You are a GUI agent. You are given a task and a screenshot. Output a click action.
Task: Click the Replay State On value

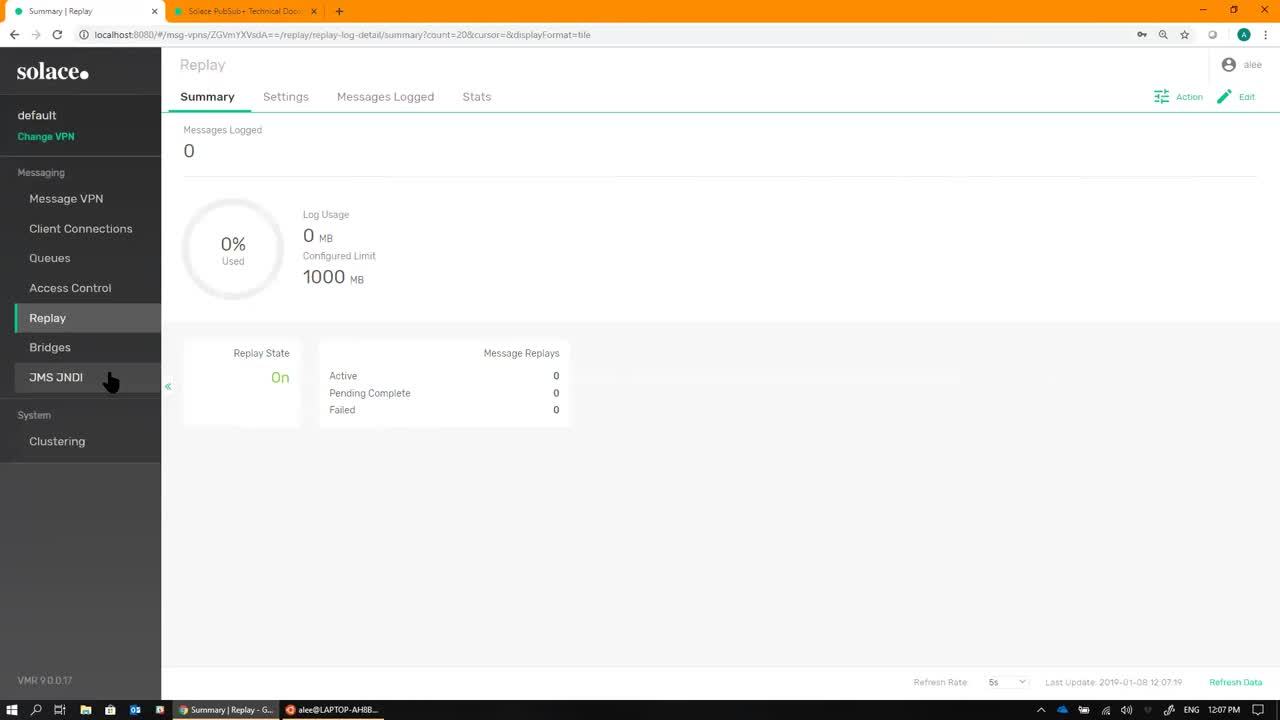280,377
